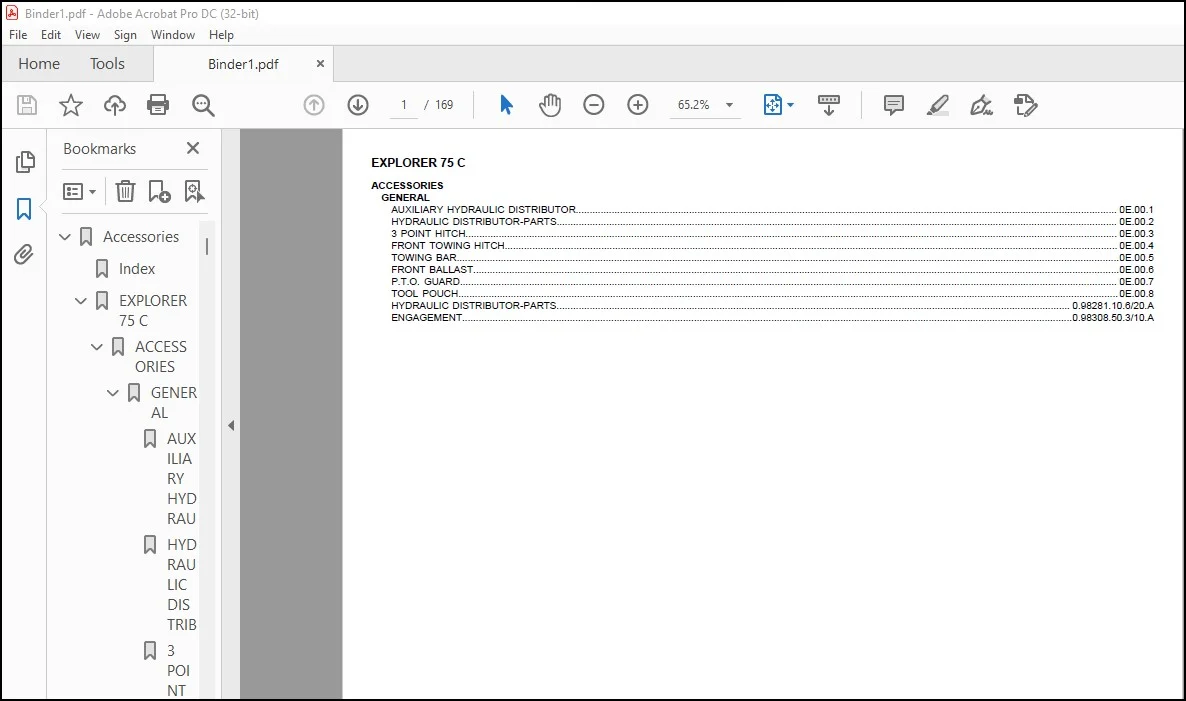Click the page number input field
Screen dimensions: 1186x701
(404, 105)
